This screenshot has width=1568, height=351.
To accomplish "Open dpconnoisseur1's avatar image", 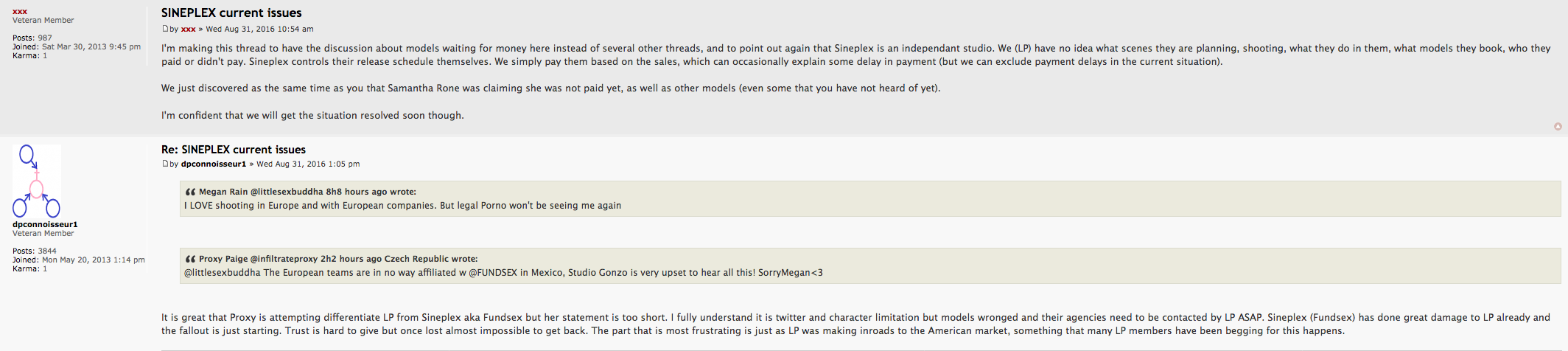I will 36,181.
